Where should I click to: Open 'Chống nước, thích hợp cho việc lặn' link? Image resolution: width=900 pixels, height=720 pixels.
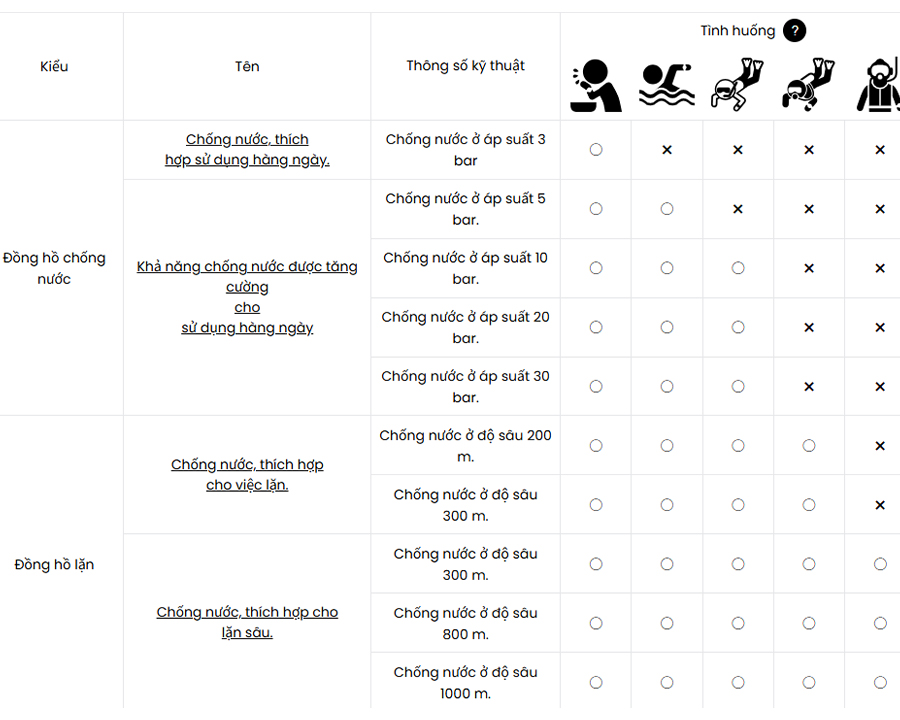247,474
